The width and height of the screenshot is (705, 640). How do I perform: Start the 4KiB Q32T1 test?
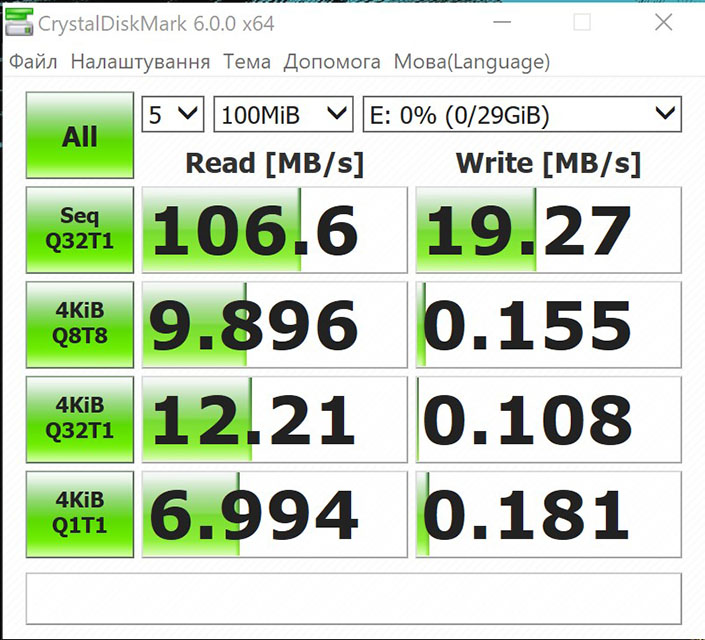pos(80,420)
